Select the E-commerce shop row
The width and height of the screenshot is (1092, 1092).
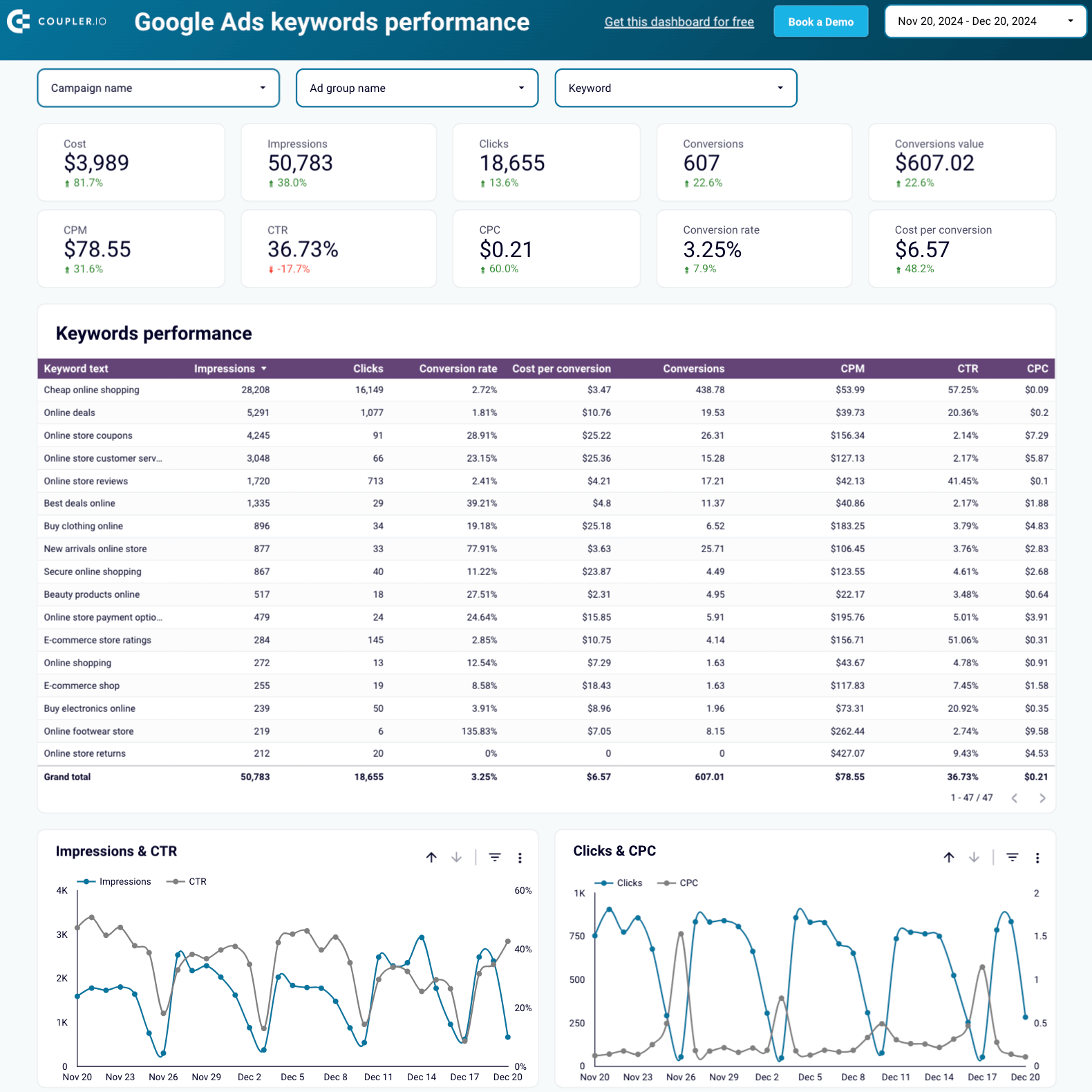[546, 686]
